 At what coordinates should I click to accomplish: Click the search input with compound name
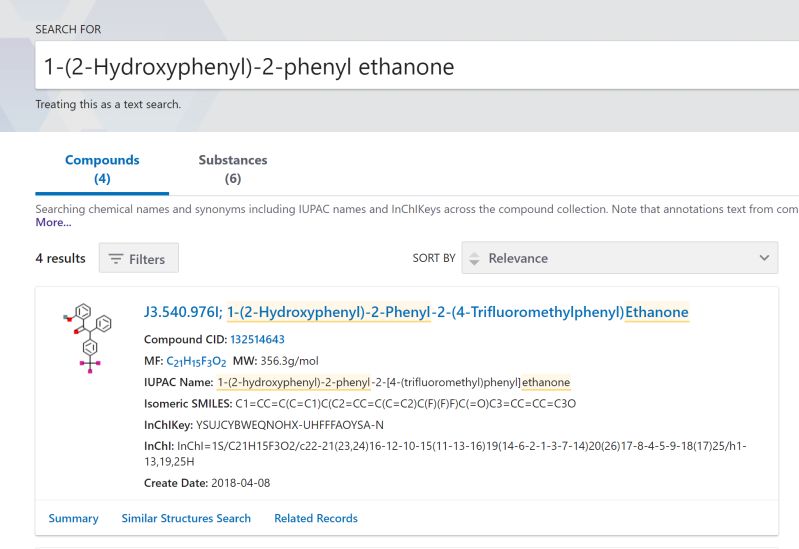pyautogui.click(x=417, y=66)
